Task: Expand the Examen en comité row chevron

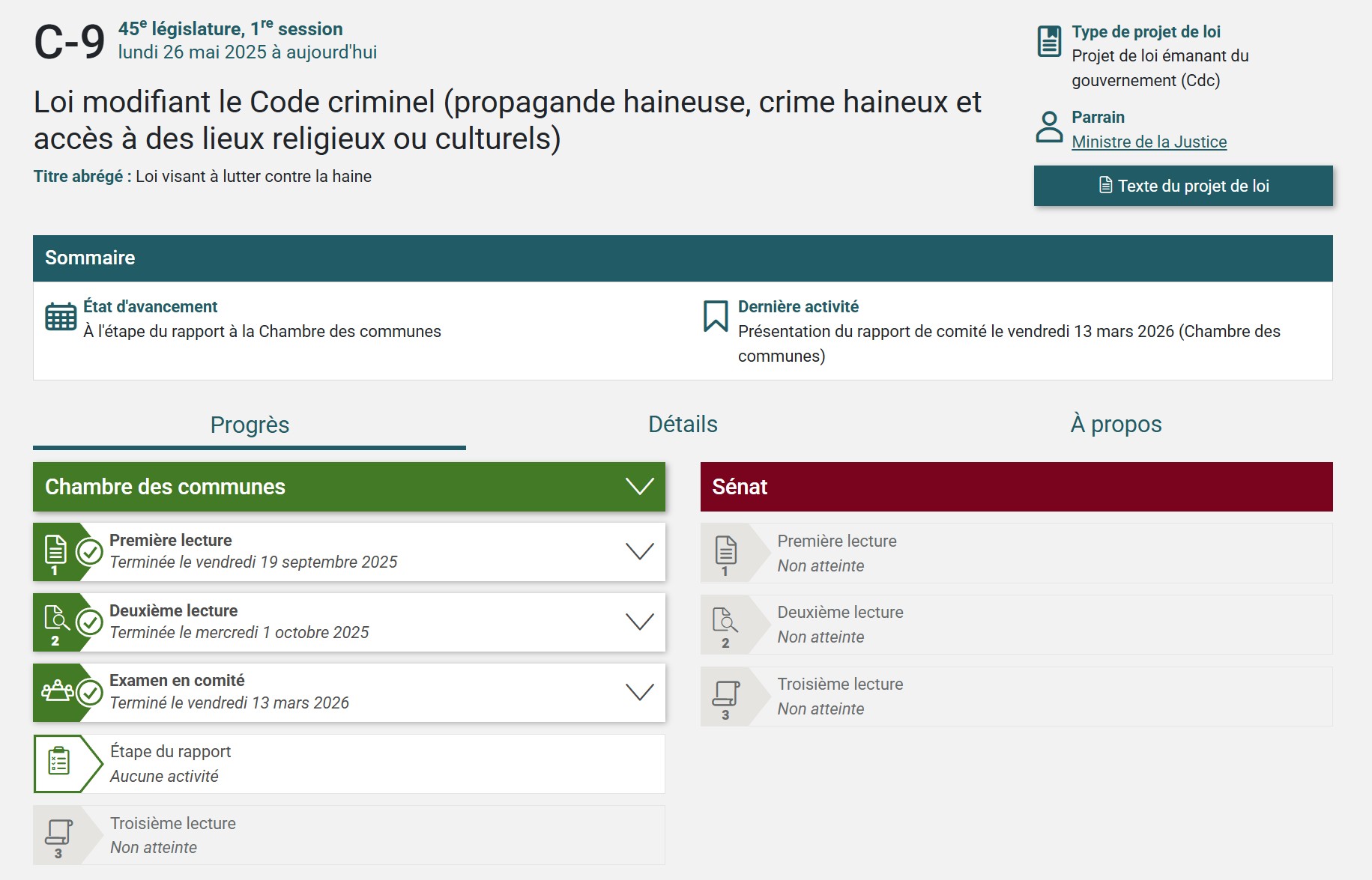Action: click(639, 693)
